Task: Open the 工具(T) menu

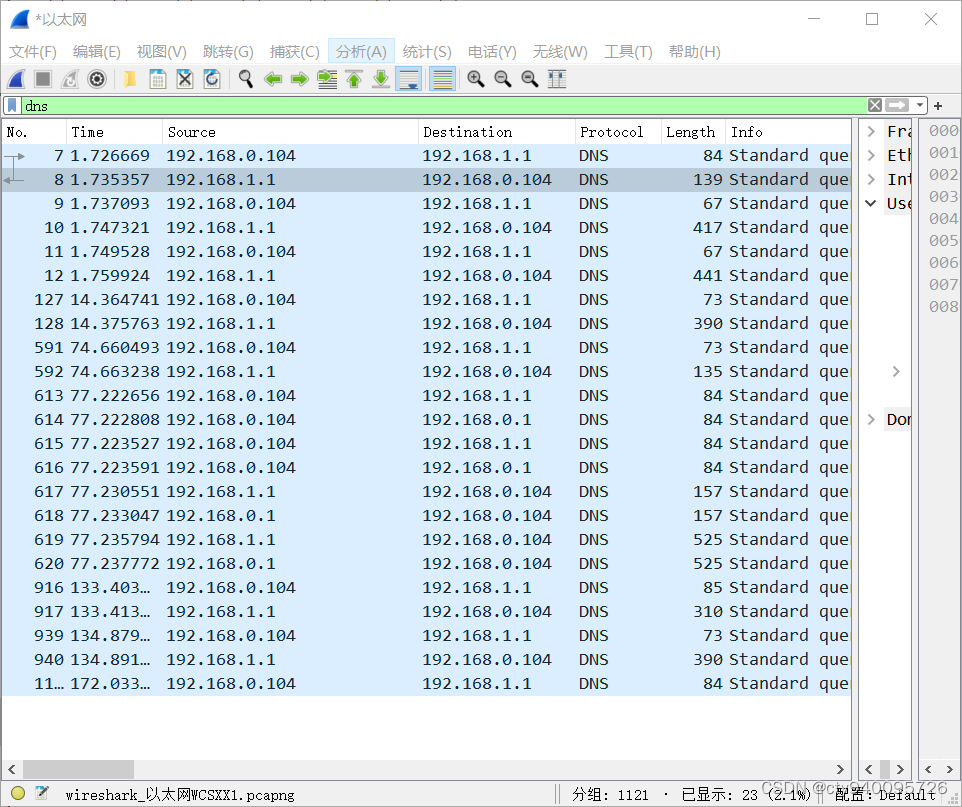Action: tap(628, 52)
